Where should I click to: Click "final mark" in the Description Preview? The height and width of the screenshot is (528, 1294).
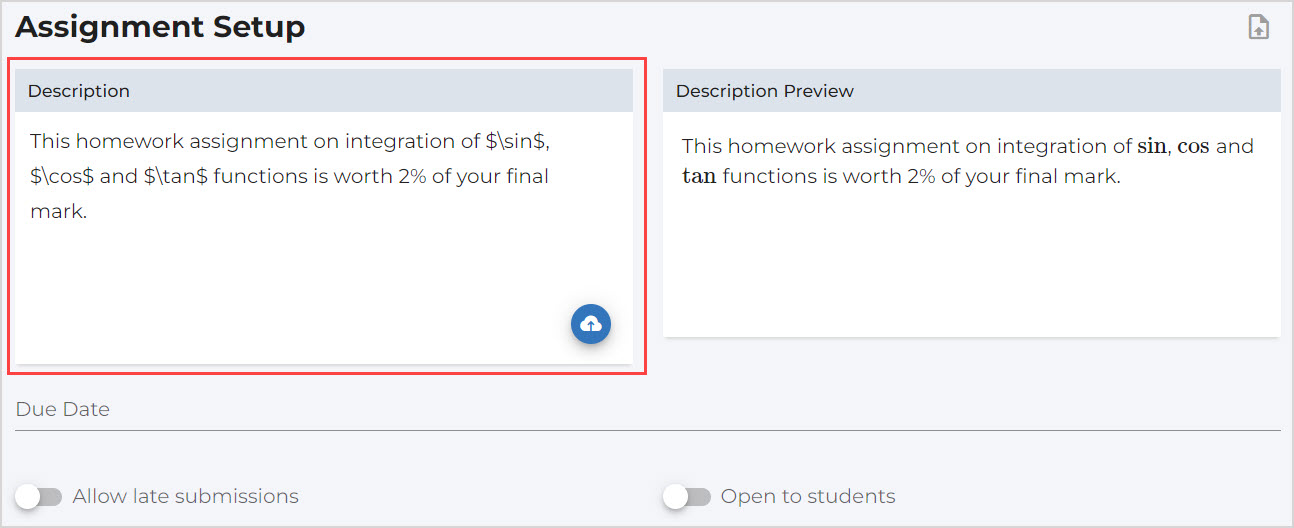click(x=1076, y=178)
